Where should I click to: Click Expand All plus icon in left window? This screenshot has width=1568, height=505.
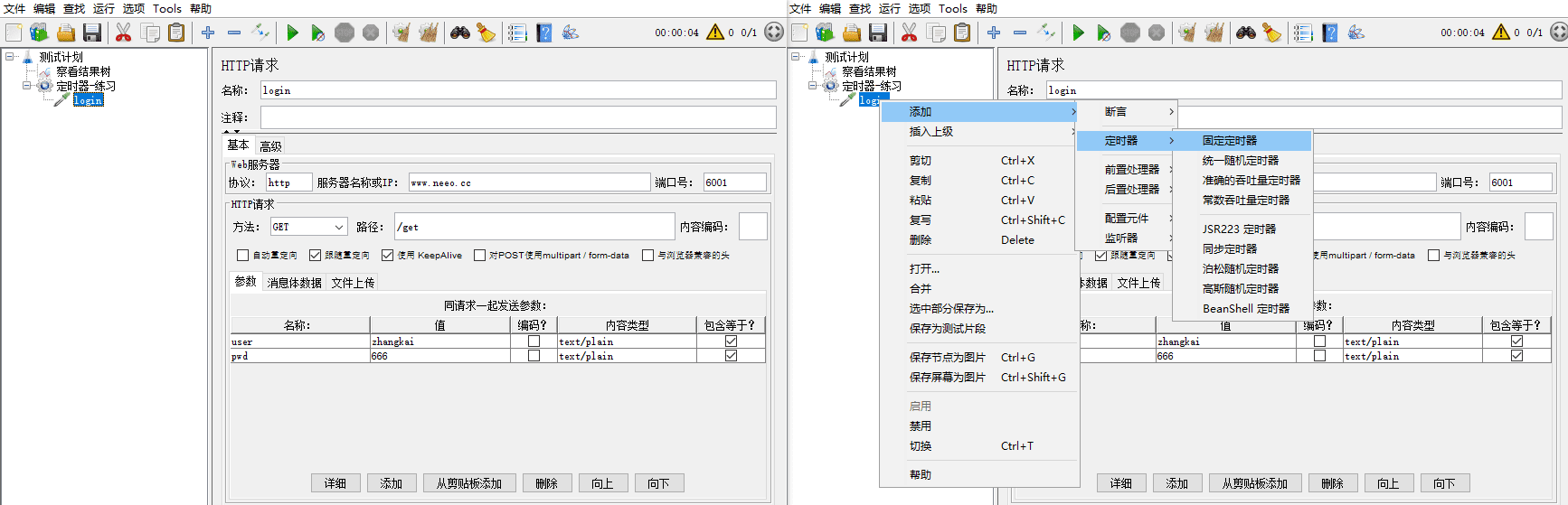[208, 33]
